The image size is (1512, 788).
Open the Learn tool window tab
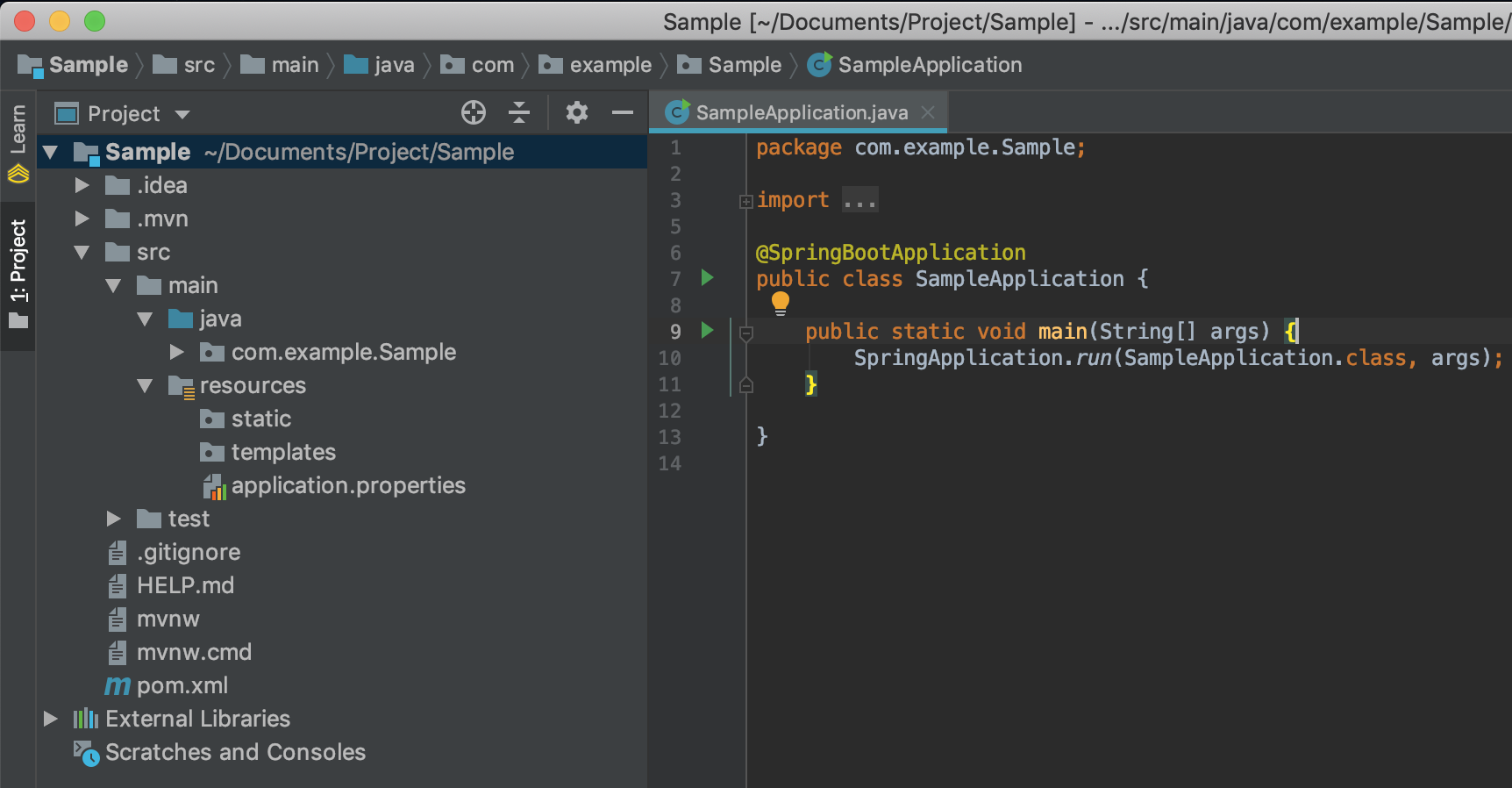[x=18, y=143]
